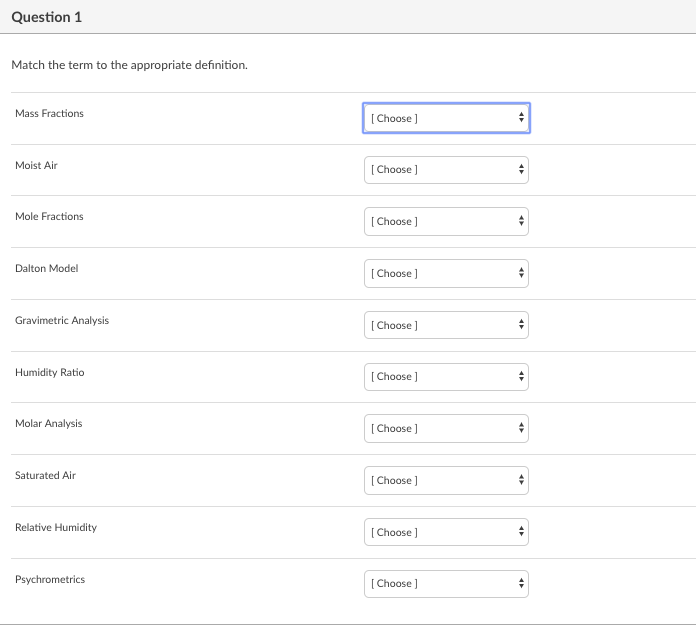The height and width of the screenshot is (625, 696).
Task: Click the 'Gravimetric Analysis' term label
Action: point(62,320)
